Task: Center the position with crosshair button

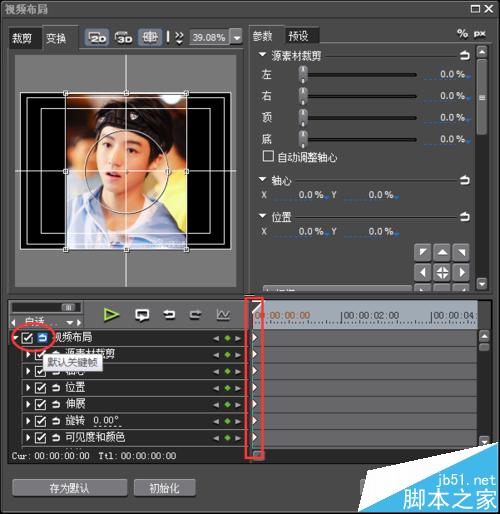Action: coord(442,273)
